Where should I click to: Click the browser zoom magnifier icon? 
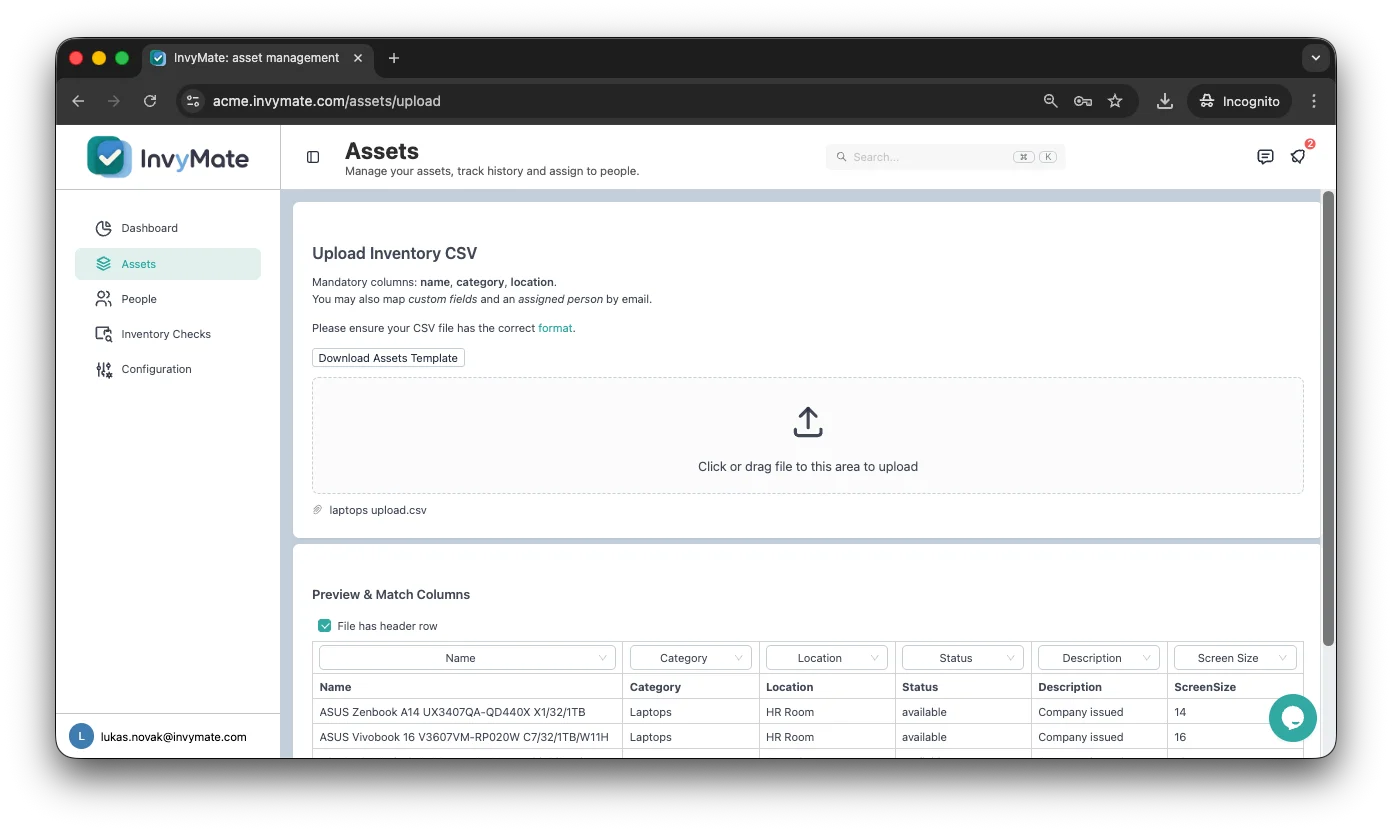point(1050,101)
